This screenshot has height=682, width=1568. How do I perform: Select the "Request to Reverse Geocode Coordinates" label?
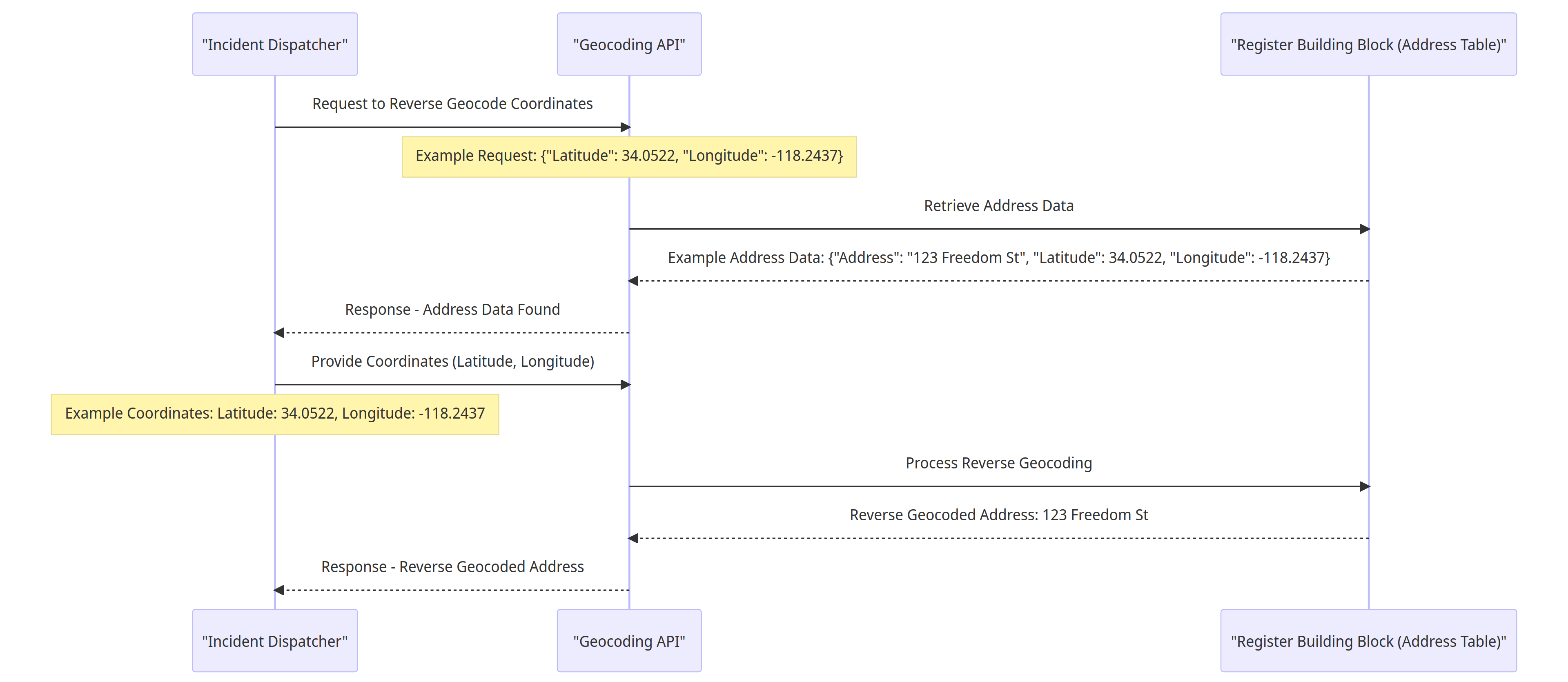click(x=452, y=103)
